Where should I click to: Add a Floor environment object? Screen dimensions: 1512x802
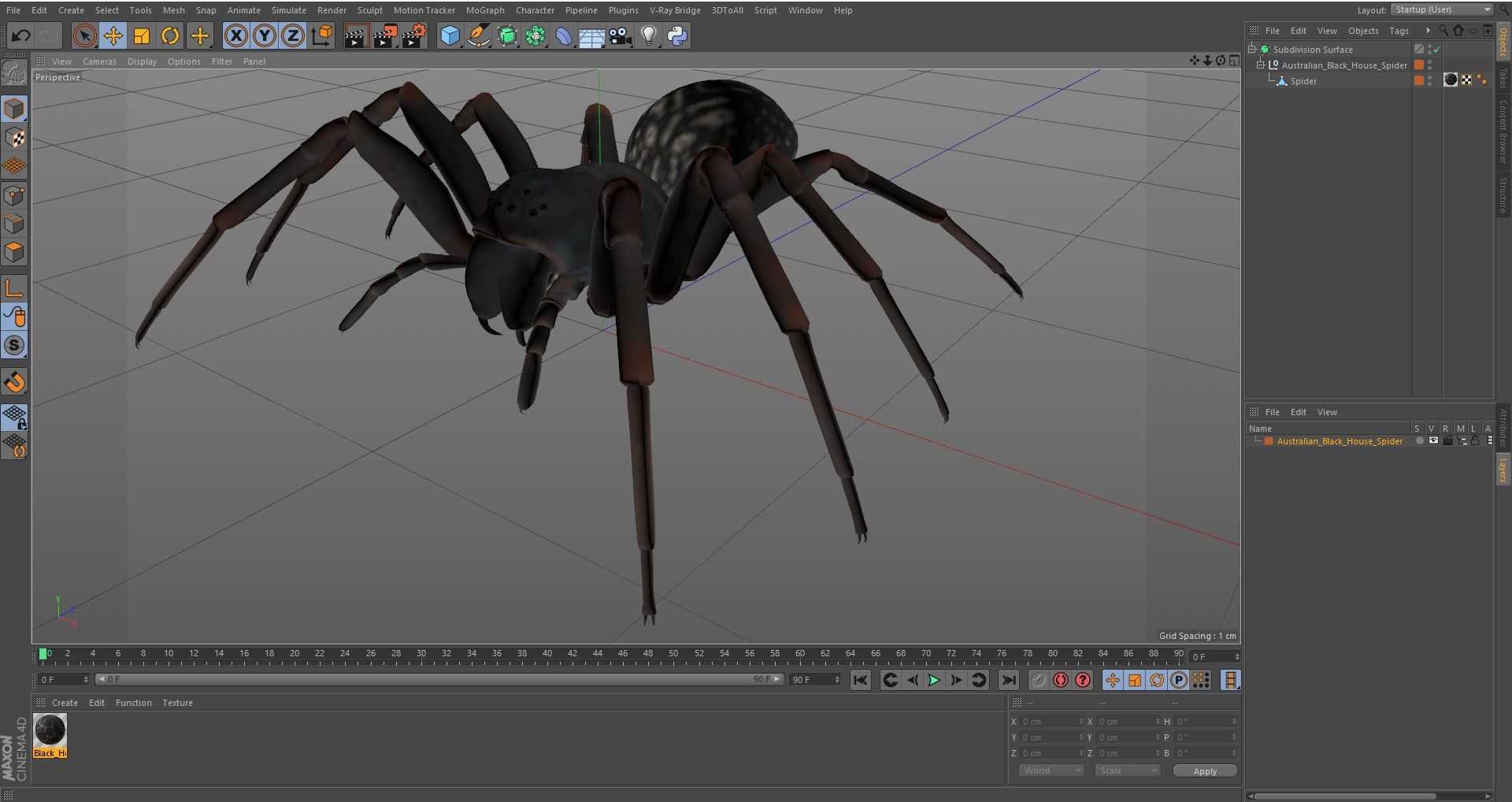[x=591, y=35]
